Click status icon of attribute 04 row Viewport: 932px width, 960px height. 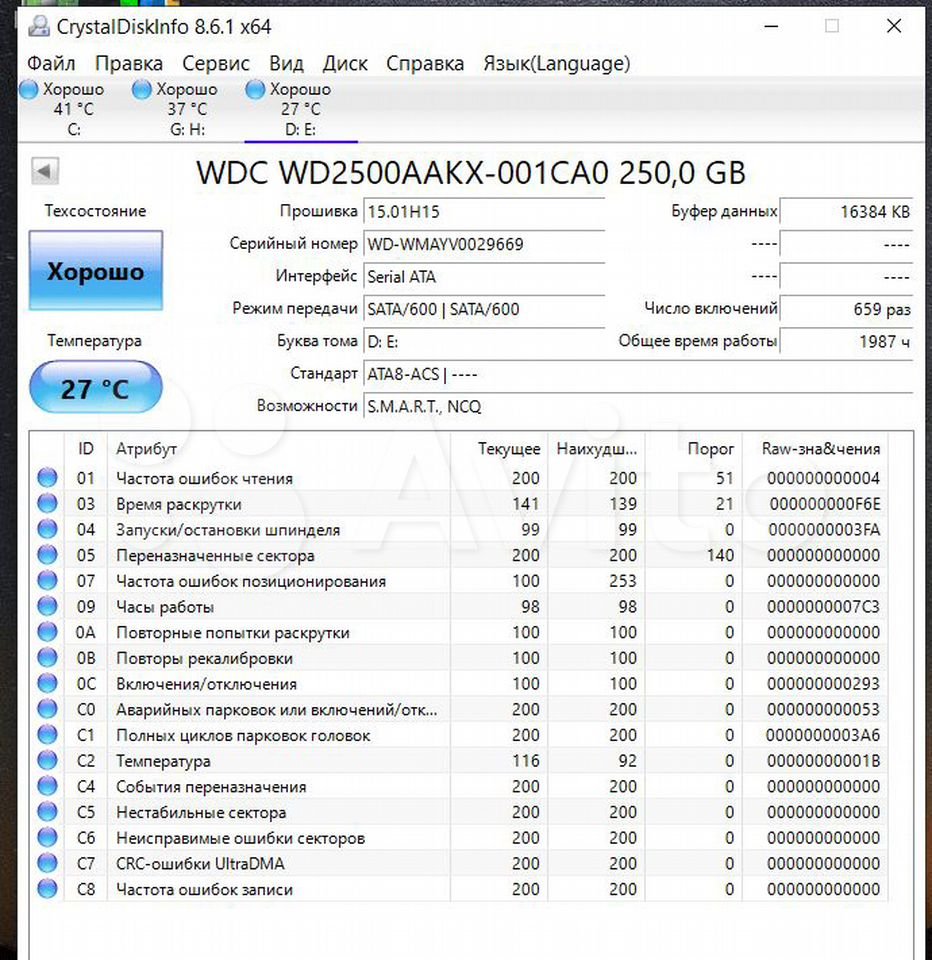click(47, 529)
